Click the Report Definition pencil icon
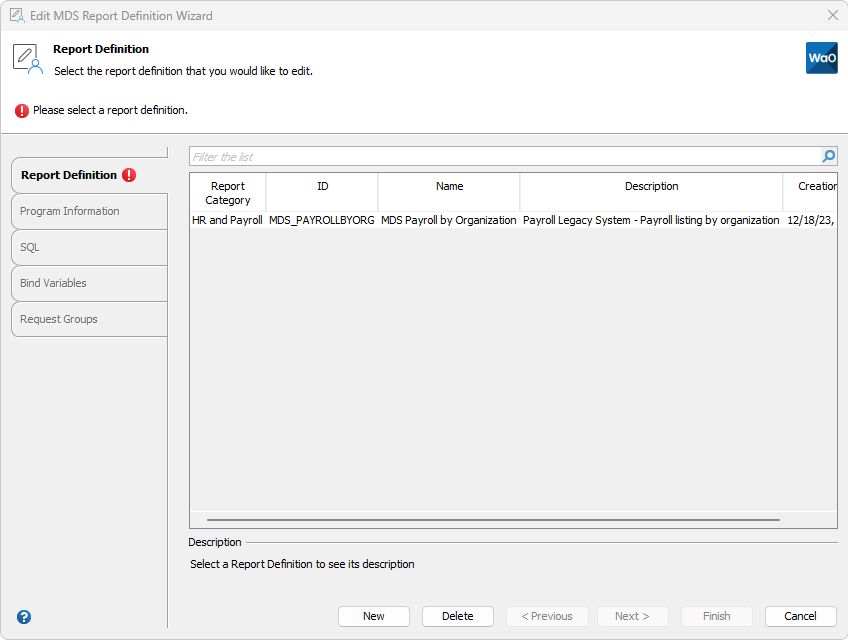The image size is (848, 640). click(27, 57)
